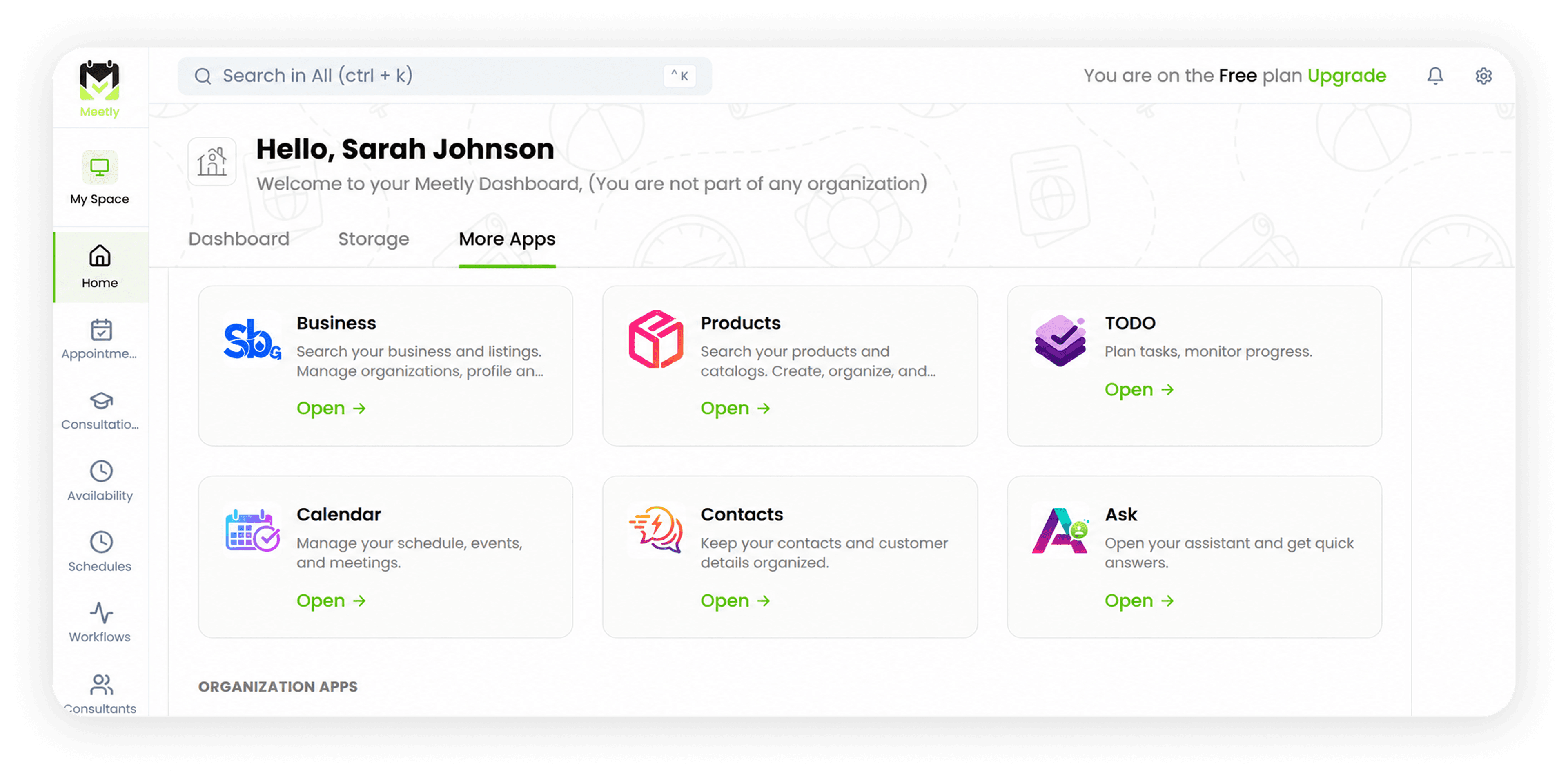Open settings gear icon
This screenshot has width=1568, height=775.
tap(1483, 76)
